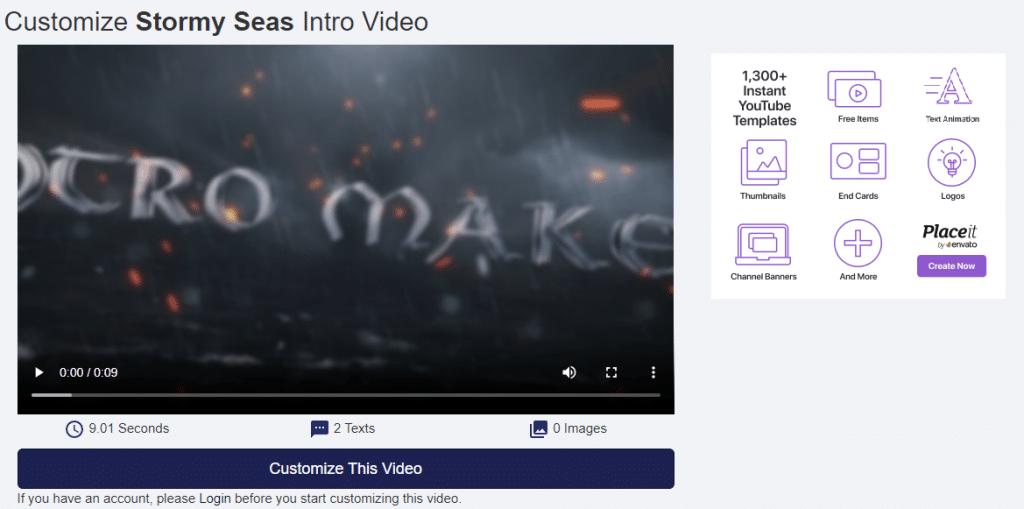Image resolution: width=1024 pixels, height=509 pixels.
Task: Click the chat icon beside 2 Texts
Action: click(x=320, y=429)
